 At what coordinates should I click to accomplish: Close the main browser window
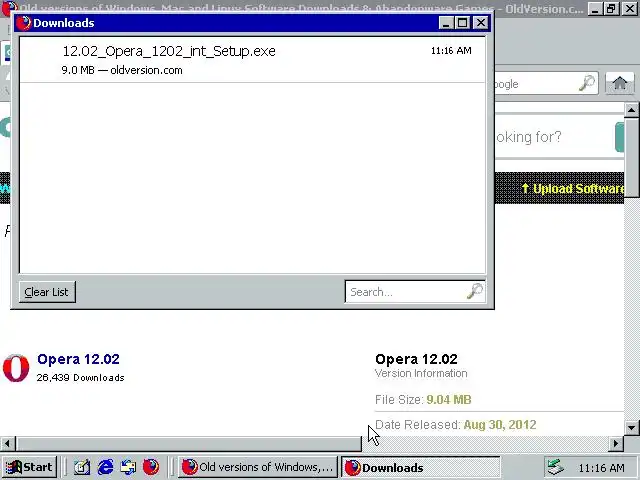tap(630, 9)
